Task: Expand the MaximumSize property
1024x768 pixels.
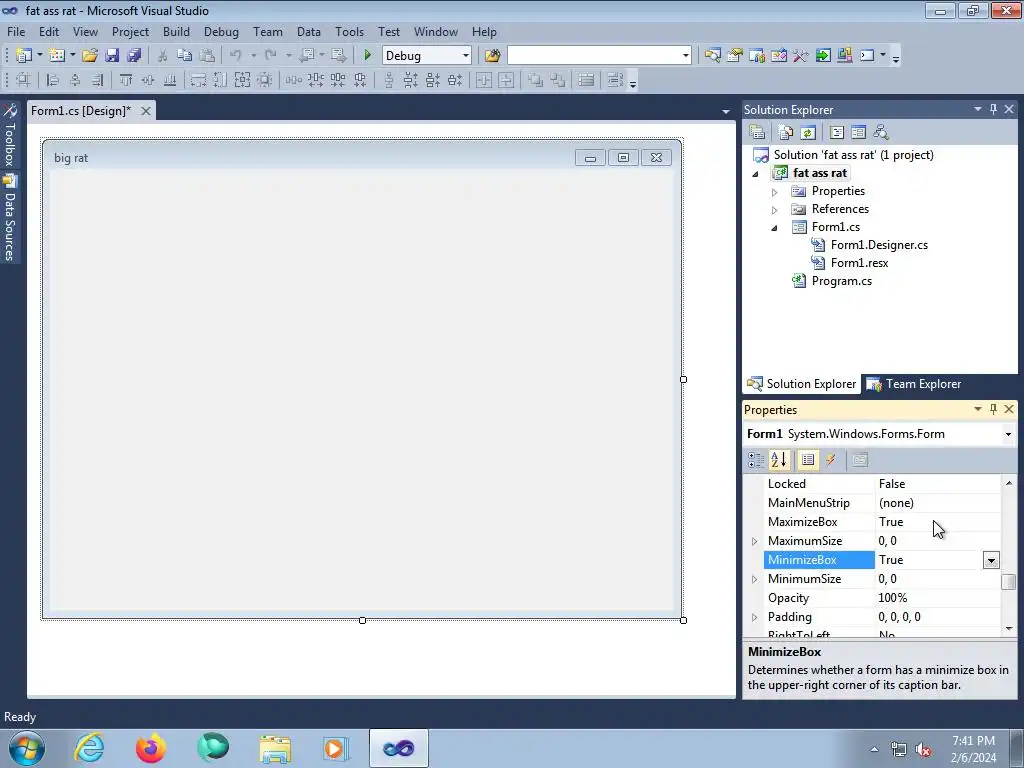Action: click(754, 541)
